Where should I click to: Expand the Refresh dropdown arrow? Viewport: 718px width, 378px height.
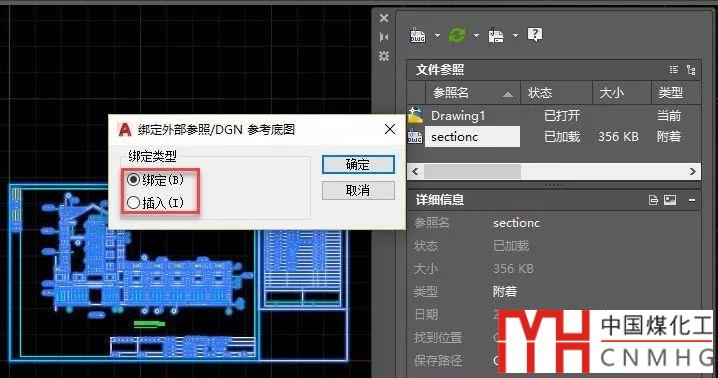pos(476,35)
